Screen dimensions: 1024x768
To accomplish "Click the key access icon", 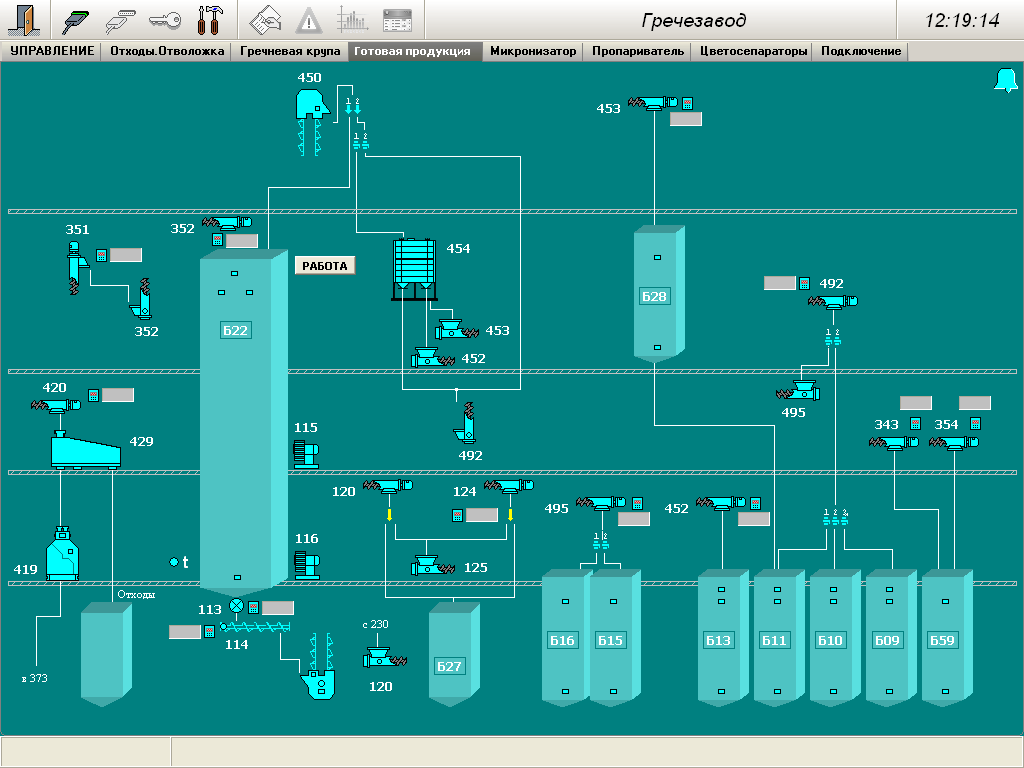I will [165, 20].
